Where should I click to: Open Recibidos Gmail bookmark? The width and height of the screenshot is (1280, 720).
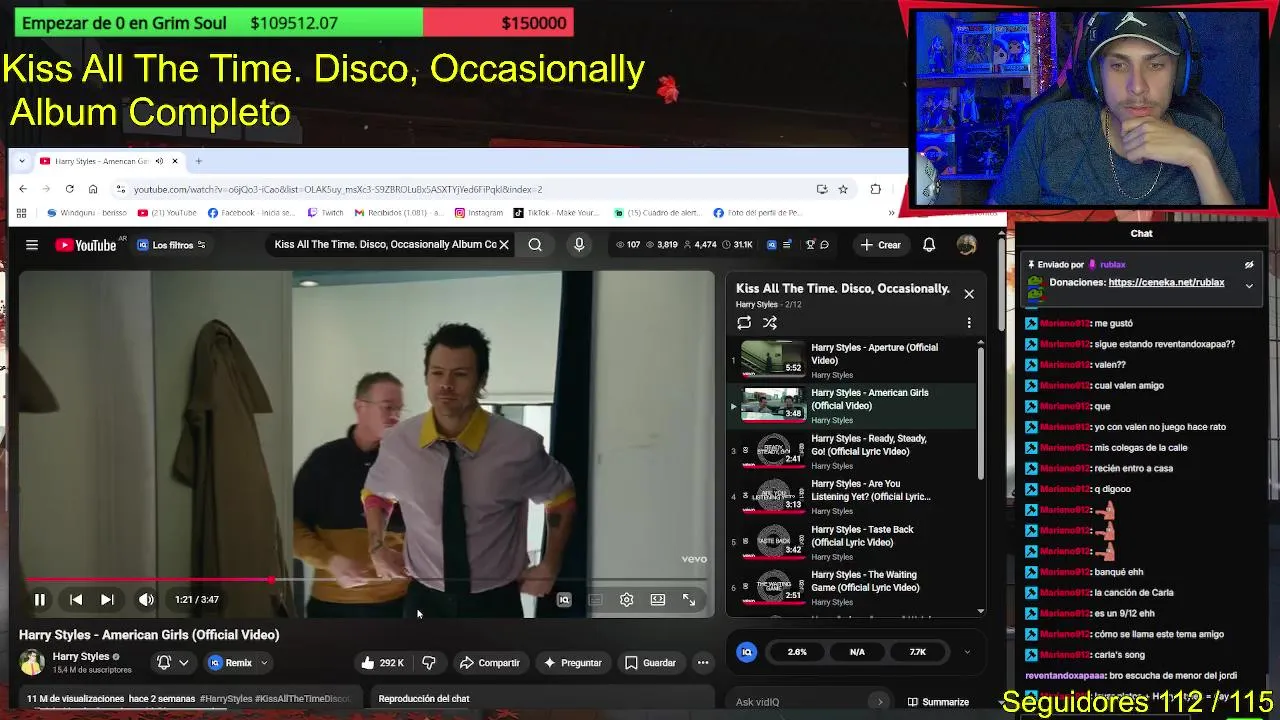click(398, 213)
